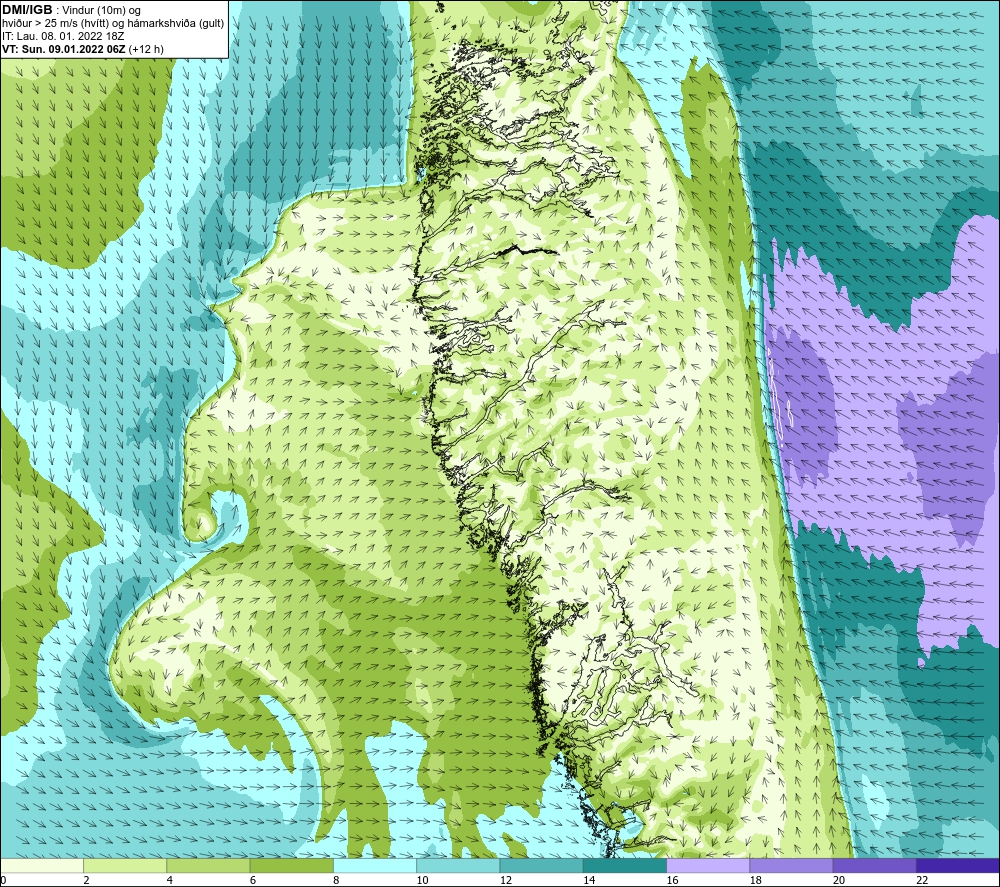Click the legend scale label '20'

coord(839,880)
